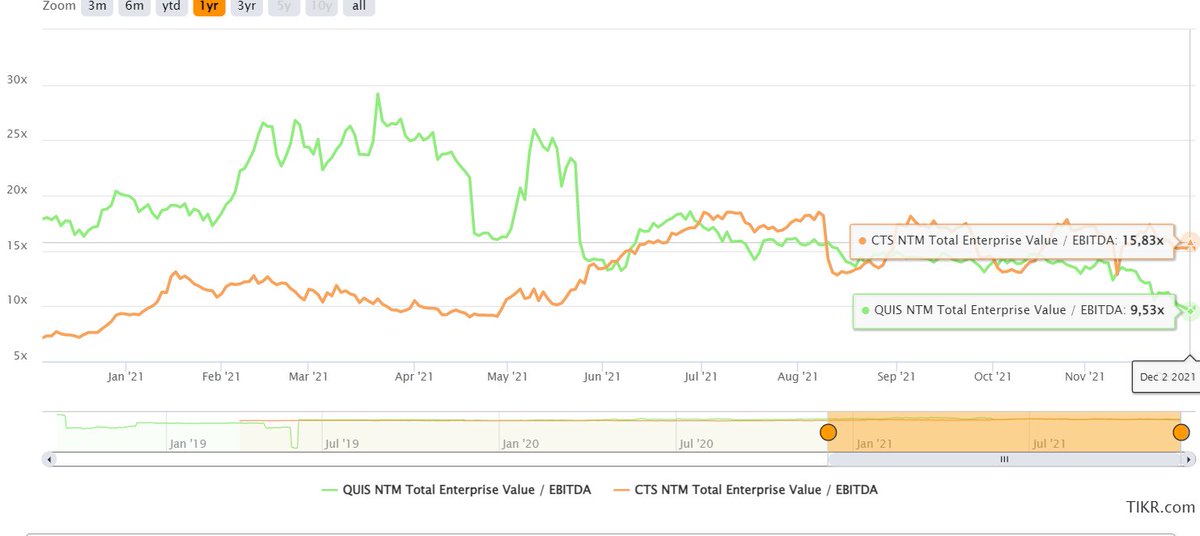Select the active 1yr zoom range
1200x536 pixels.
(x=209, y=7)
